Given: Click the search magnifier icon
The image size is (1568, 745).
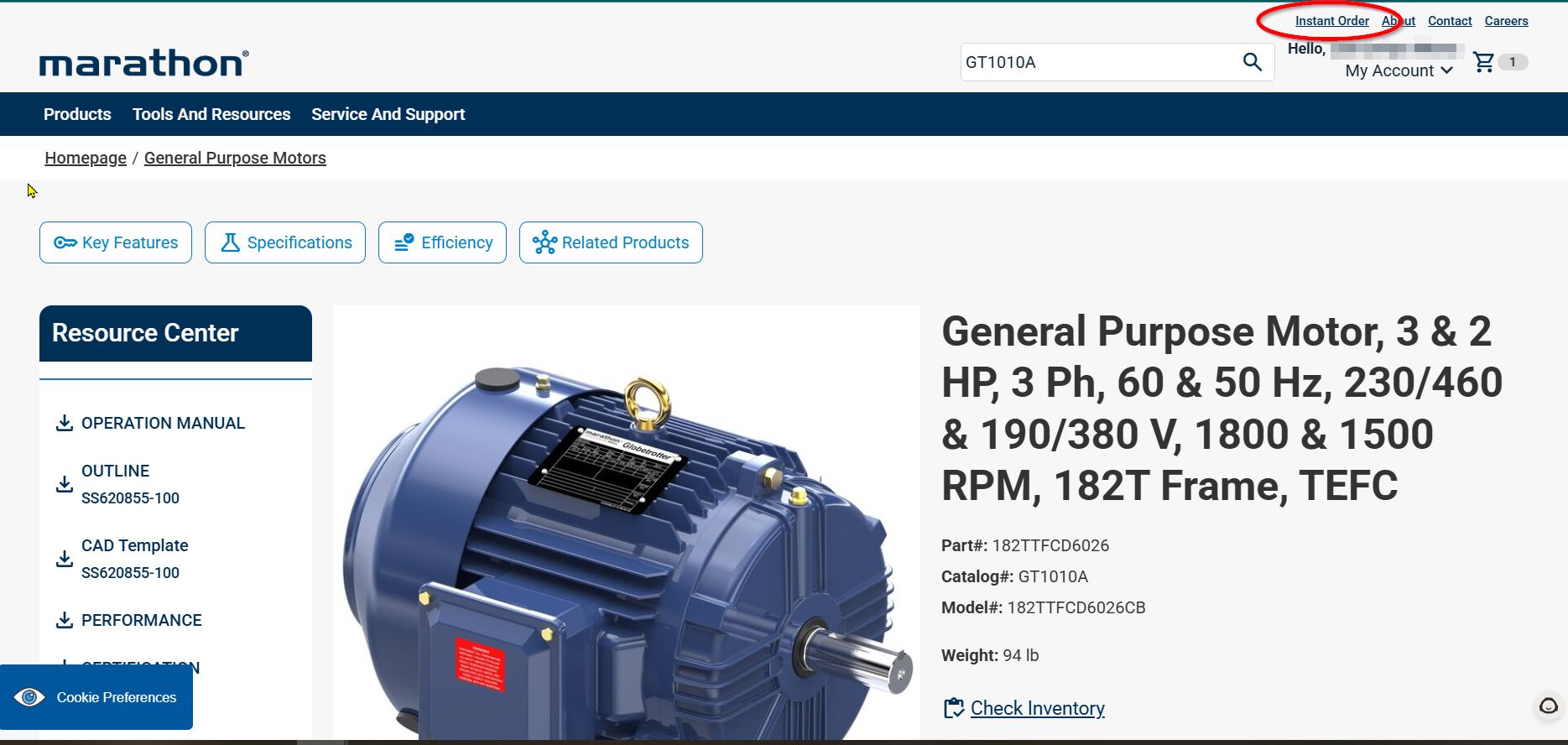Looking at the screenshot, I should [1252, 62].
